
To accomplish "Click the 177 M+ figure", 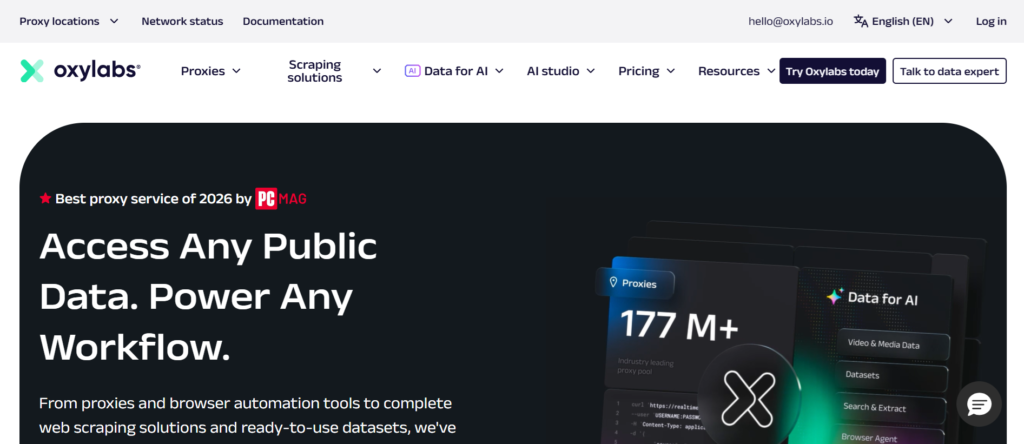I will (679, 325).
